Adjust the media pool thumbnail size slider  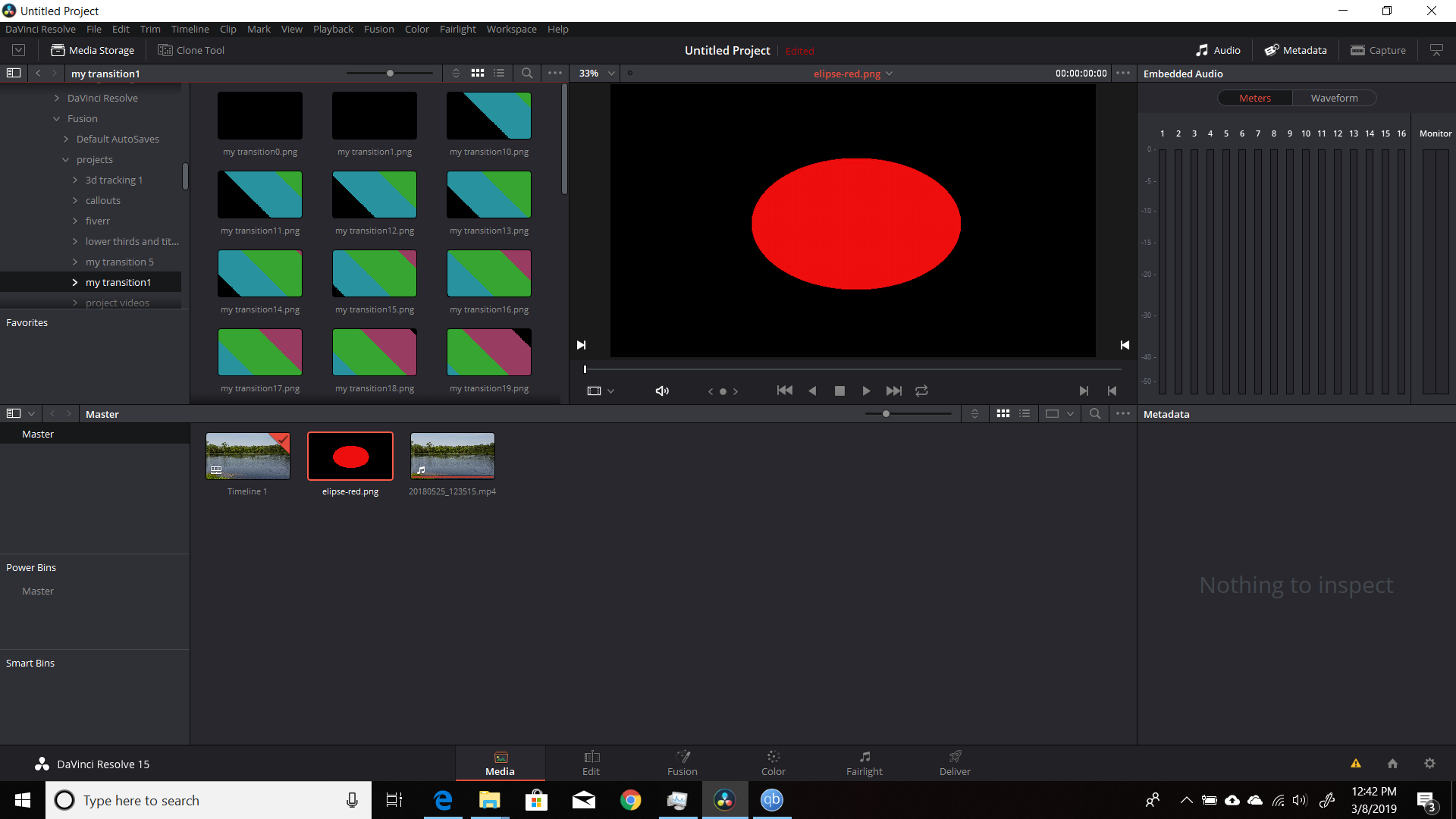pyautogui.click(x=886, y=414)
